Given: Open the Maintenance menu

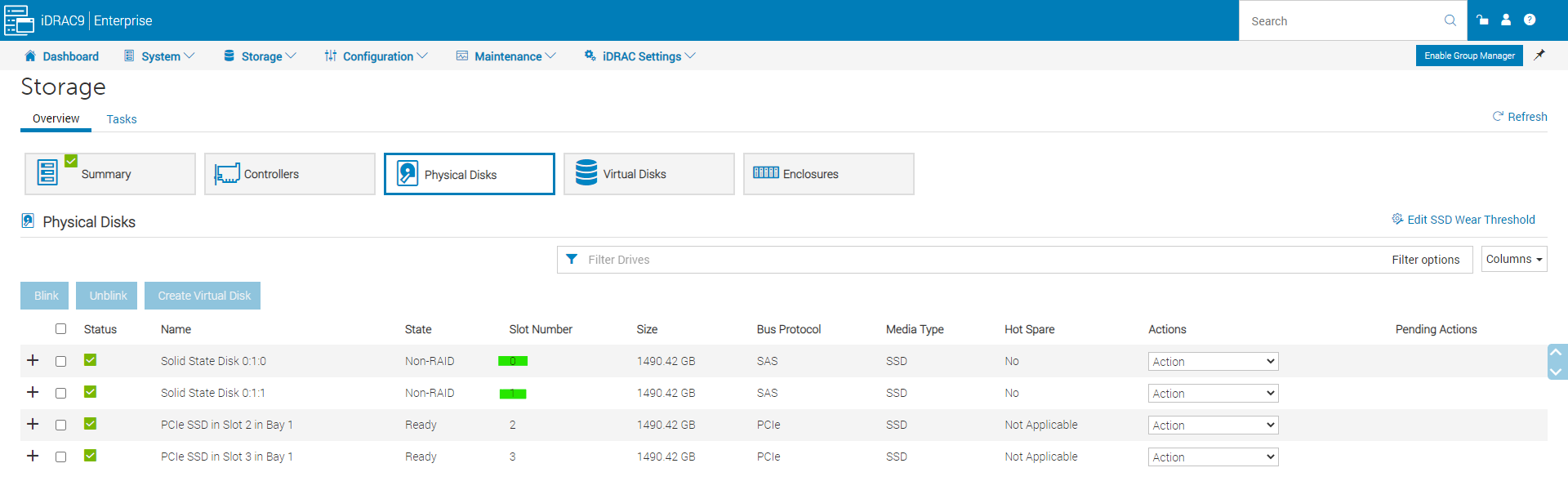Looking at the screenshot, I should tap(506, 56).
